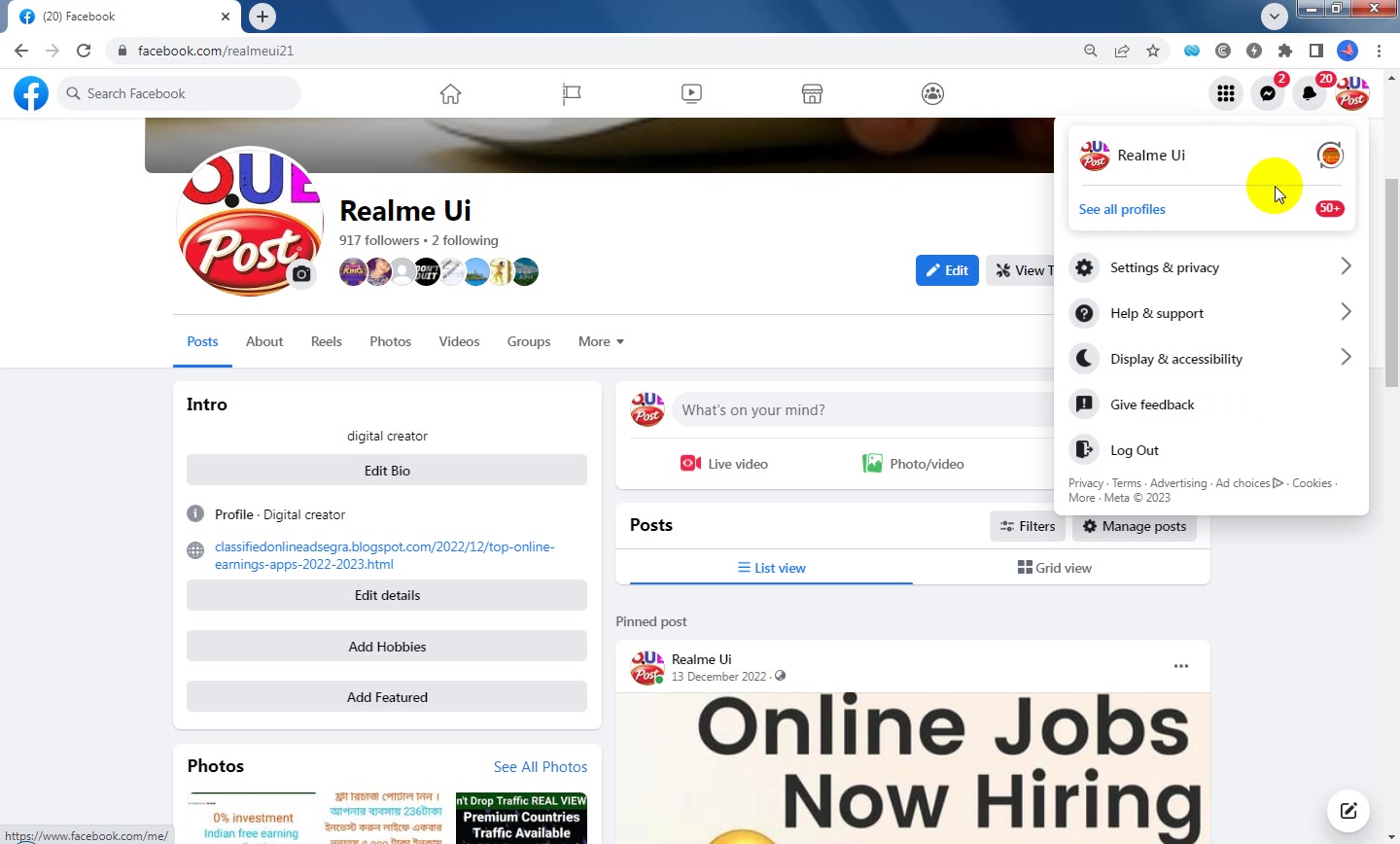This screenshot has height=844, width=1400.
Task: Open Watch video icon in top bar
Action: click(691, 93)
